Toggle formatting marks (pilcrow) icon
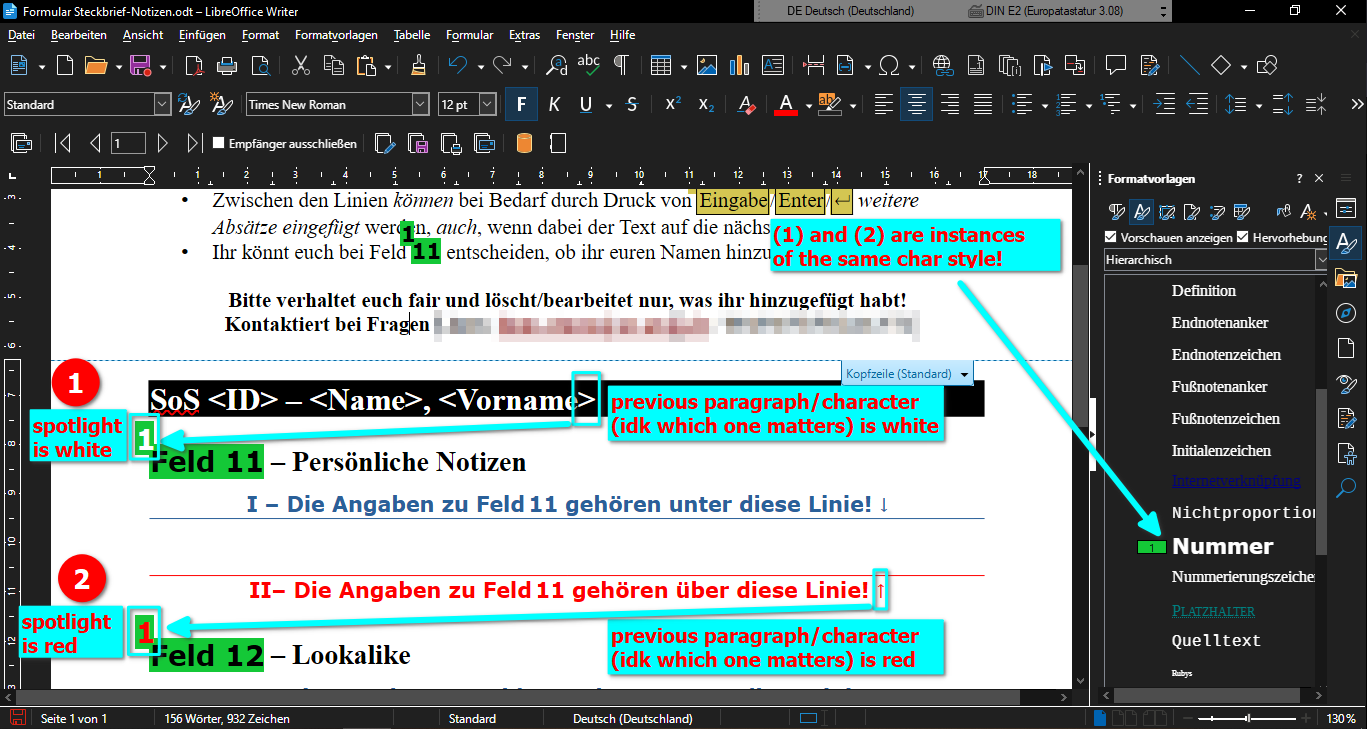The image size is (1367, 729). pos(621,66)
